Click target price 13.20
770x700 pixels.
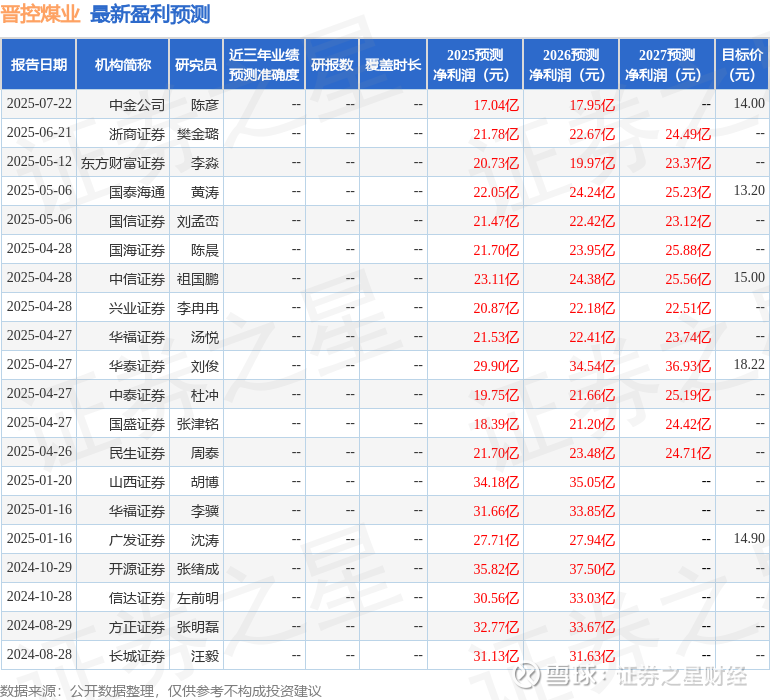pyautogui.click(x=749, y=191)
